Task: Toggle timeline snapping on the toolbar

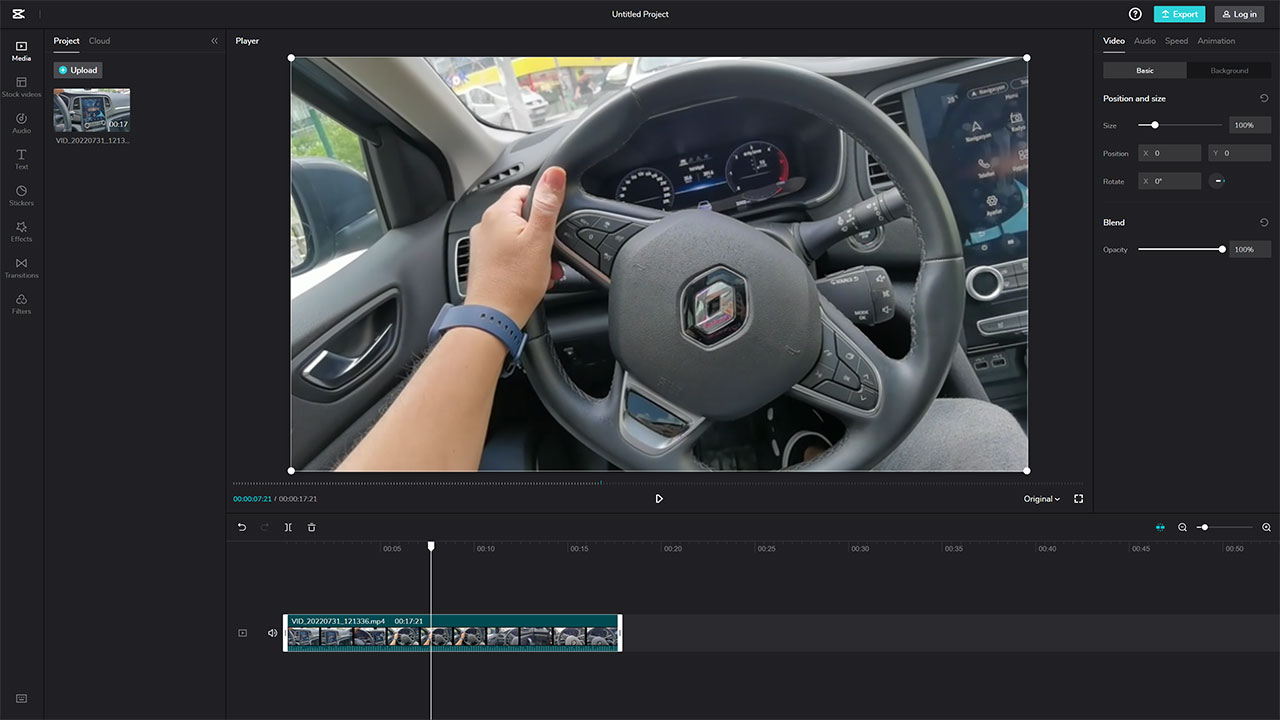Action: pyautogui.click(x=1160, y=527)
